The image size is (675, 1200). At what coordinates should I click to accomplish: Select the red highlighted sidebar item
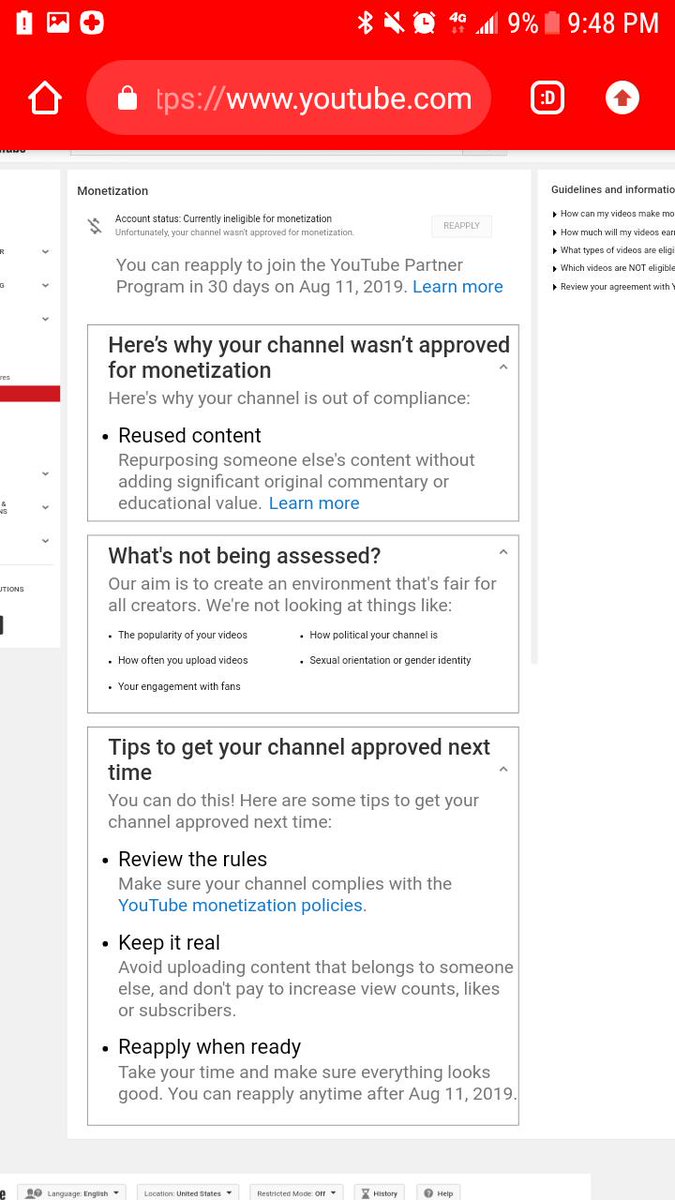[x=30, y=394]
